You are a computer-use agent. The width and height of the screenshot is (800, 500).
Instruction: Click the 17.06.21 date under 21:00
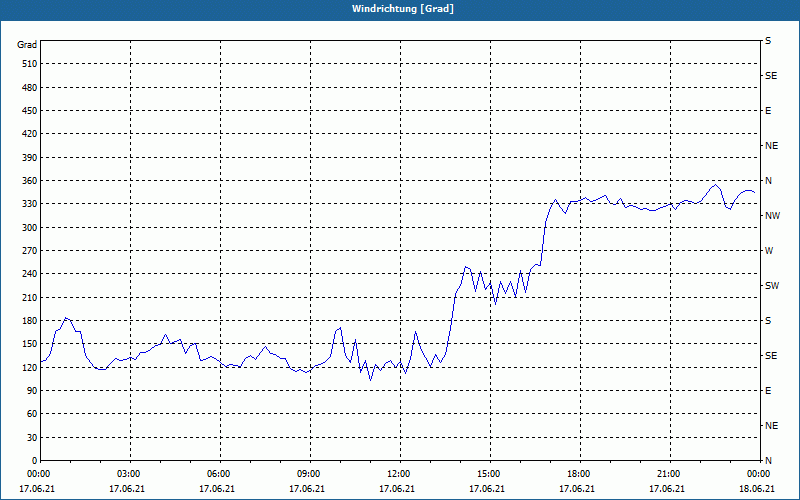(x=666, y=489)
